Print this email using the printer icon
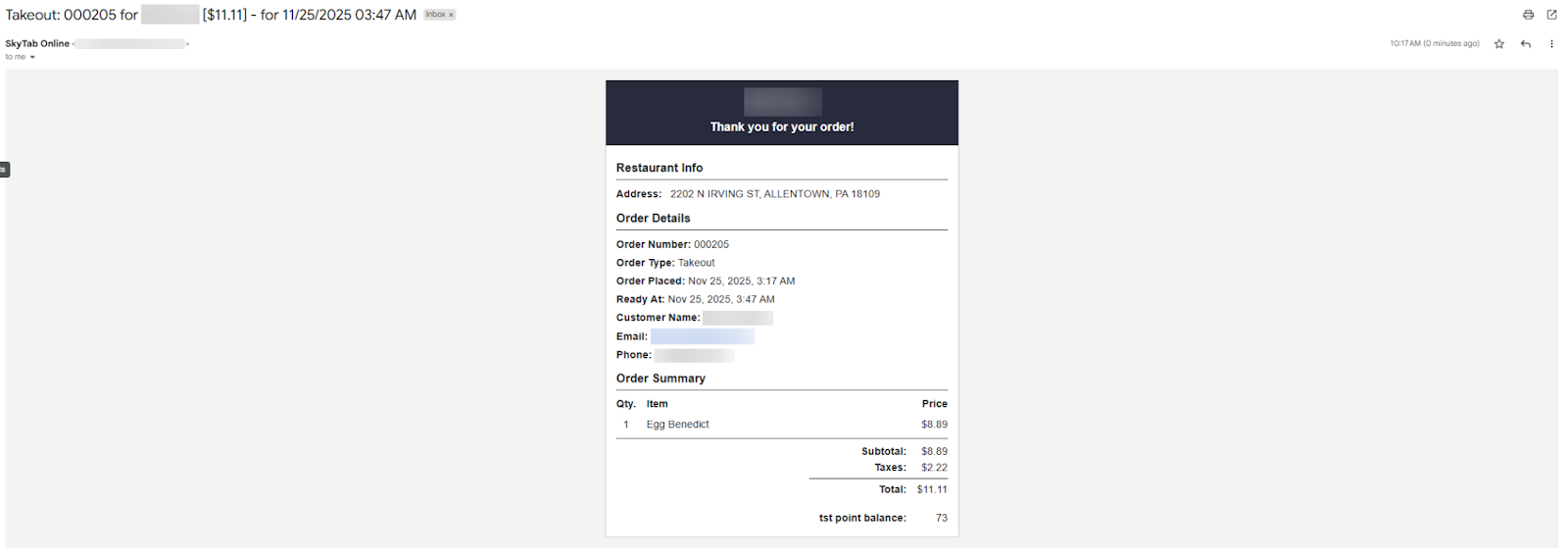1568x556 pixels. [1528, 15]
